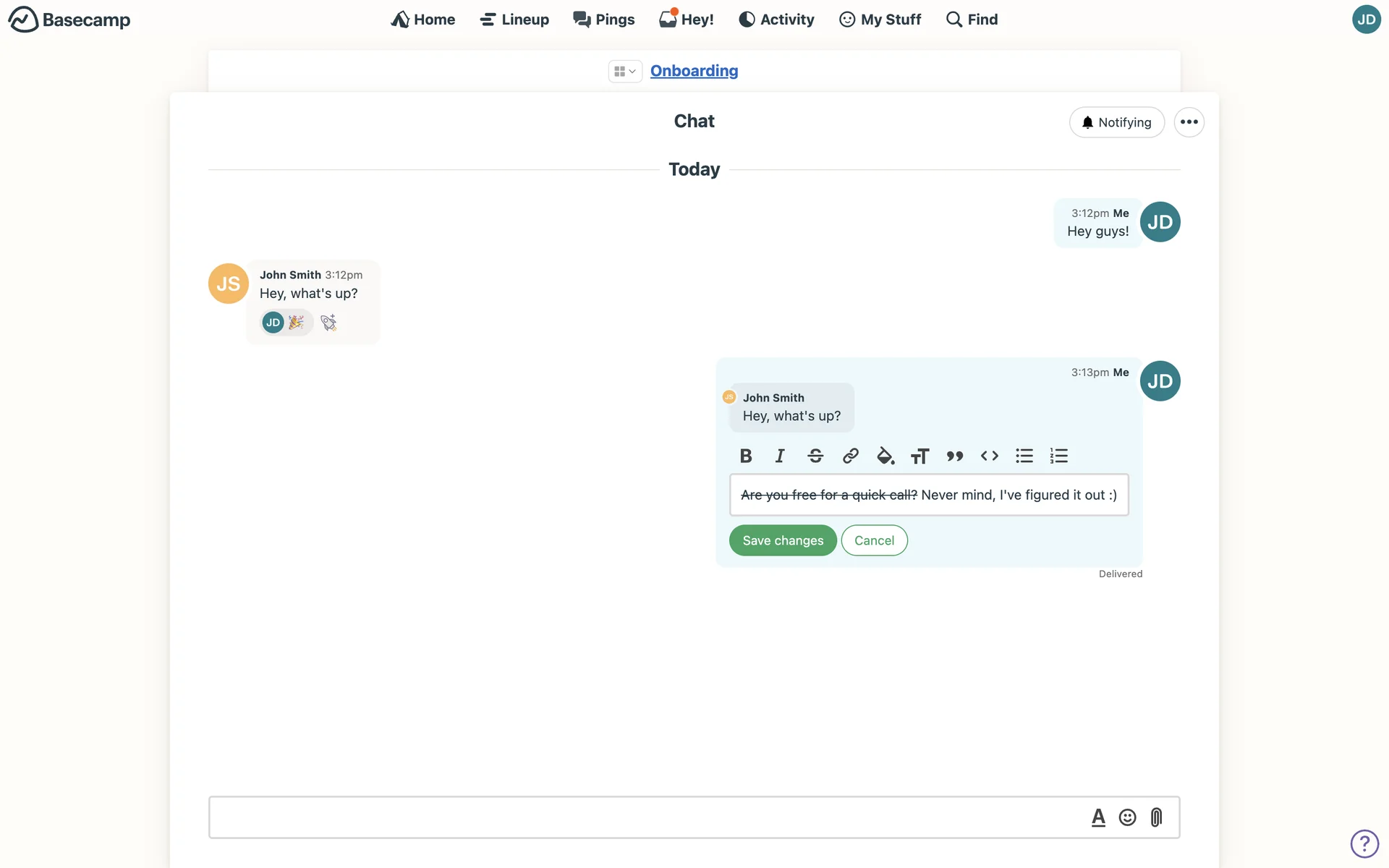Add a new boost reaction
The image size is (1389, 868).
click(x=329, y=323)
